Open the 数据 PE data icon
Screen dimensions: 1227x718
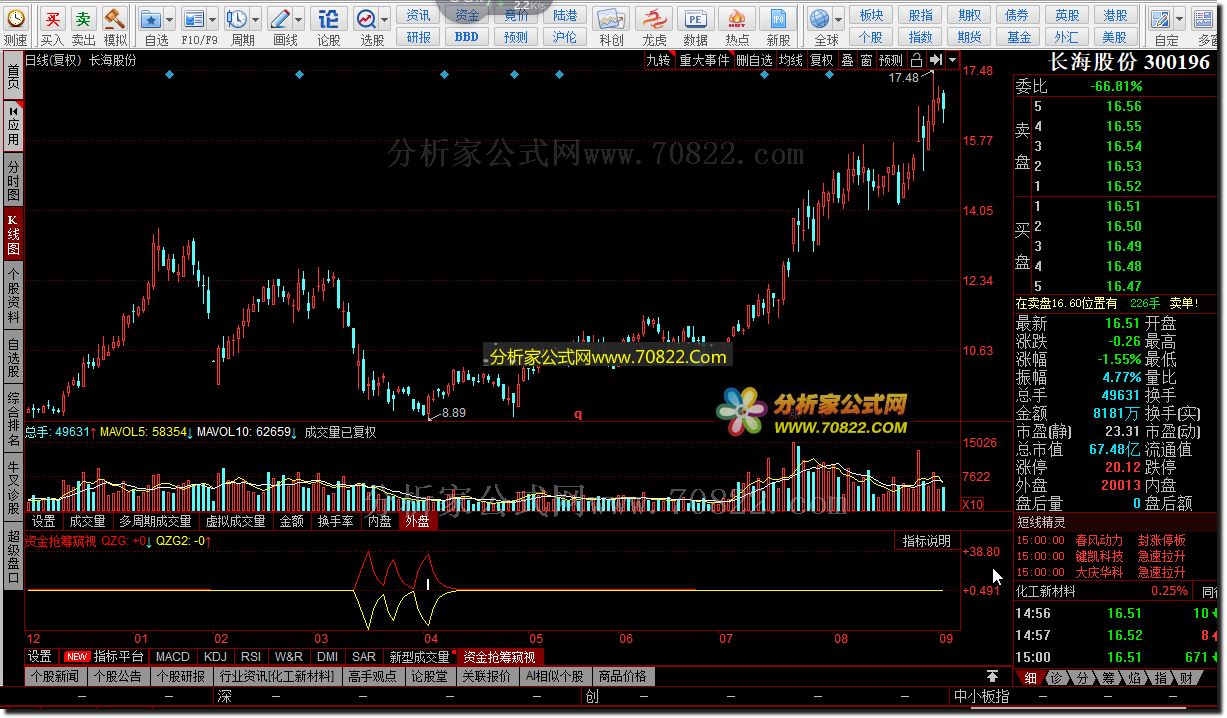coord(695,18)
